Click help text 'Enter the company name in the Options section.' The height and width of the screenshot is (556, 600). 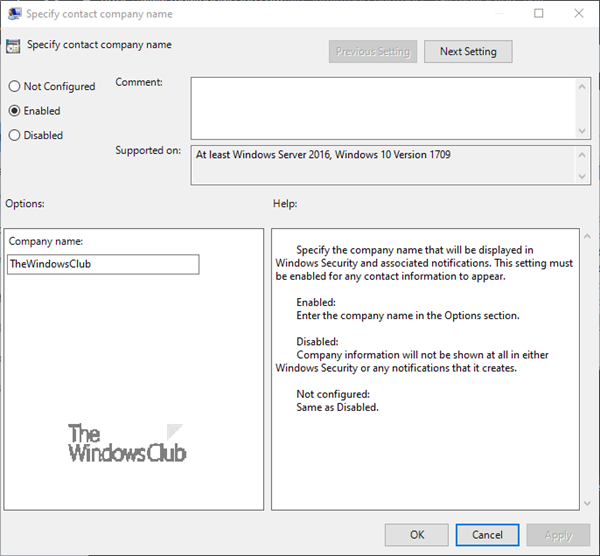[408, 316]
